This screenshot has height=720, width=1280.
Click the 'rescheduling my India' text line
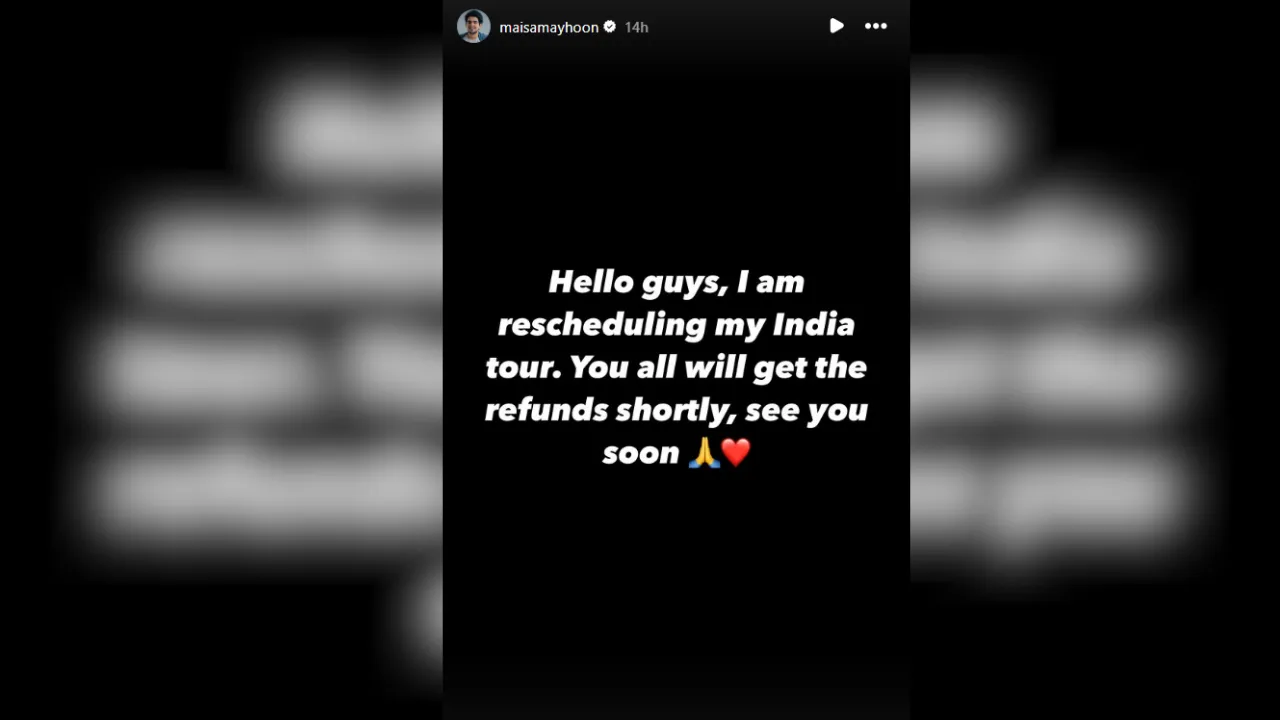676,325
